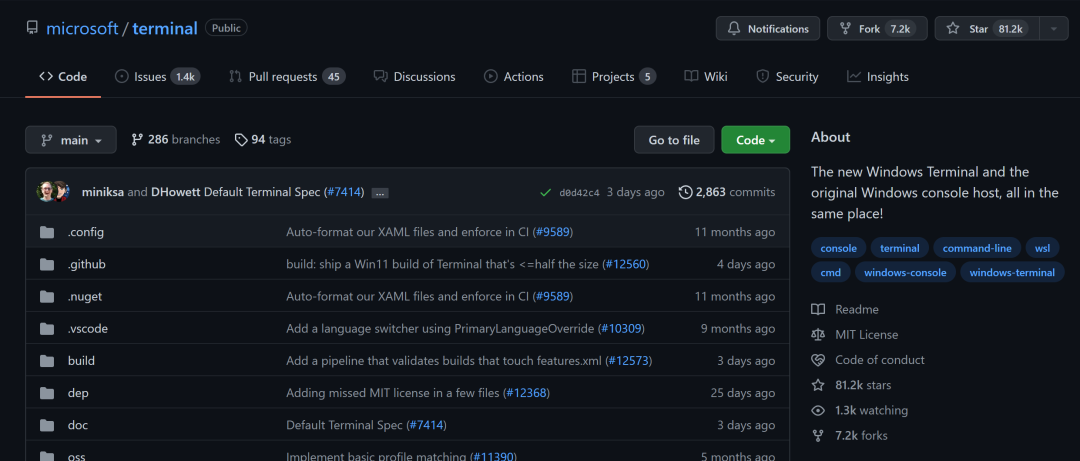Expand the commit message ellipsis button
Viewport: 1080px width, 461px height.
tap(380, 194)
